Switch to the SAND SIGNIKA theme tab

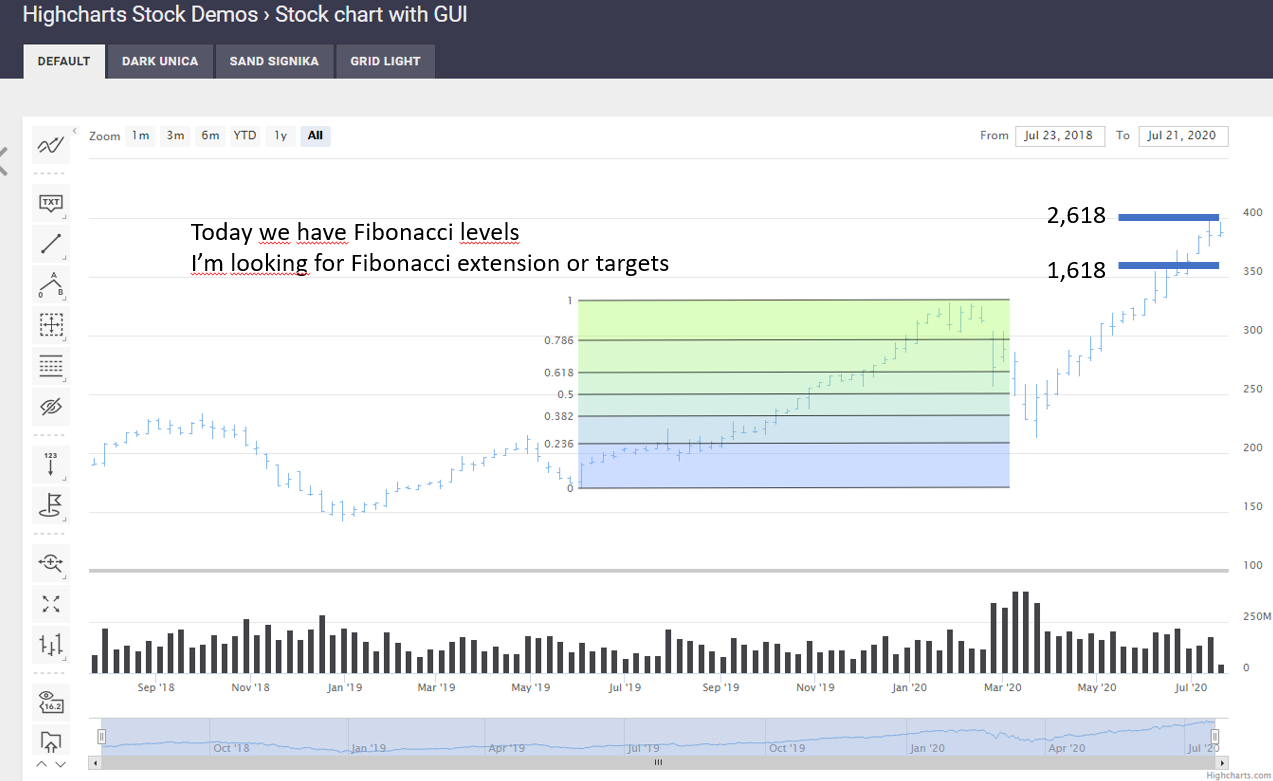coord(274,61)
